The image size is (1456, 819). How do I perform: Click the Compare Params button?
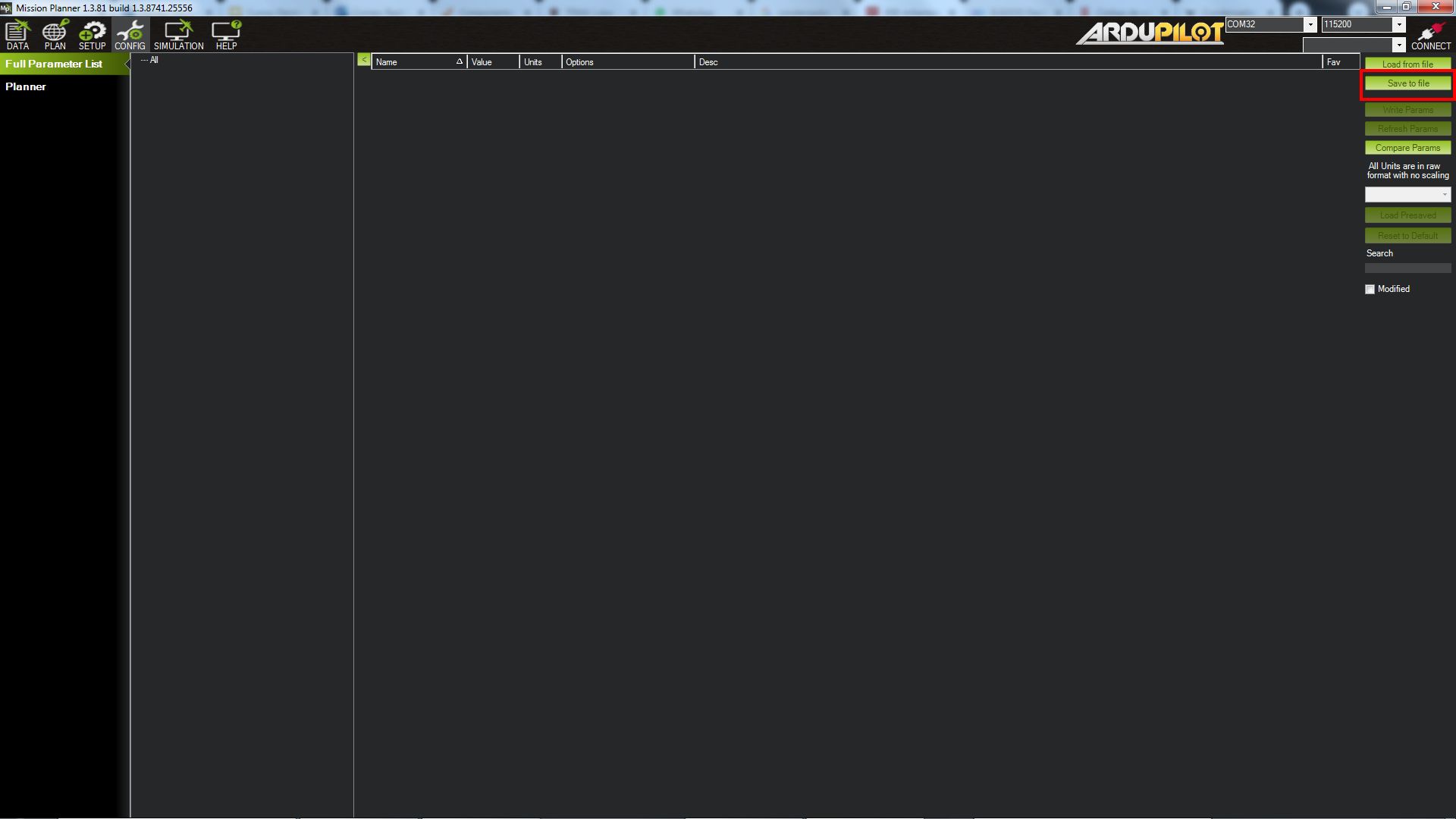(x=1407, y=148)
